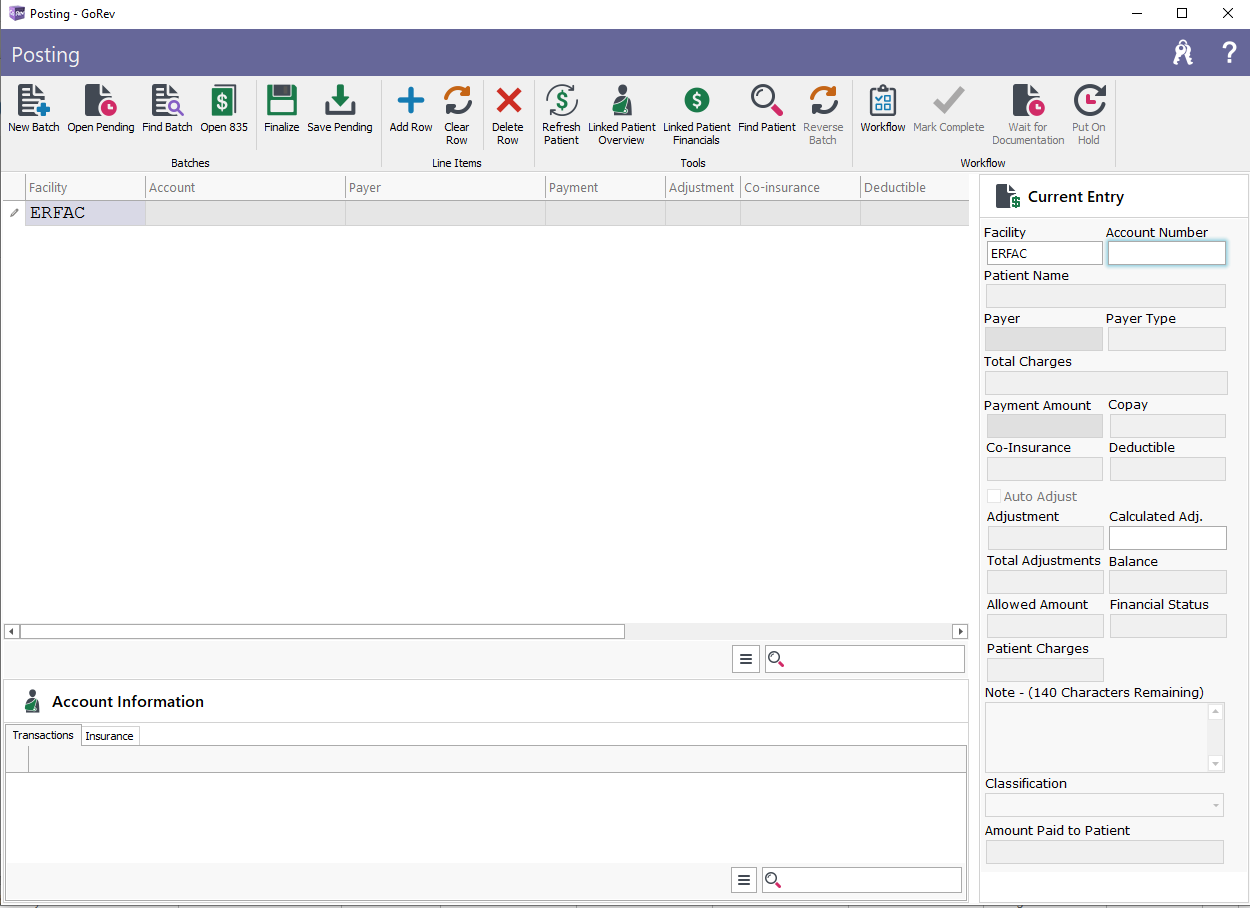Click Note scrollbar up arrow

[1216, 711]
